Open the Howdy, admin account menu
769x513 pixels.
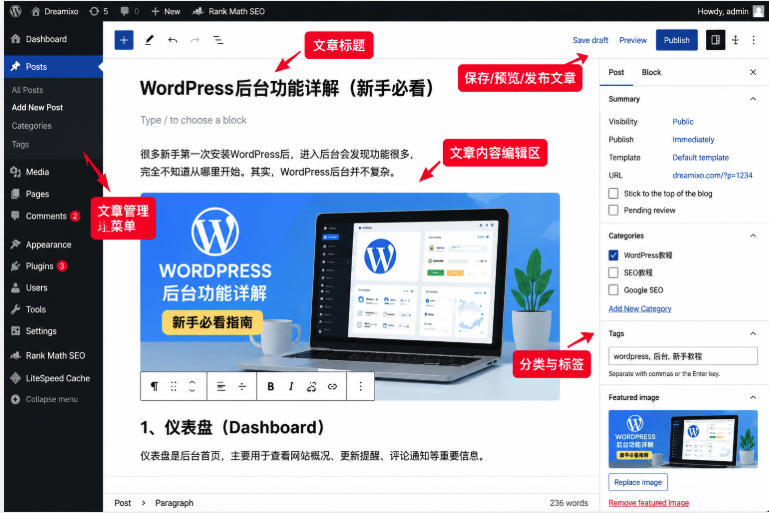tap(730, 11)
